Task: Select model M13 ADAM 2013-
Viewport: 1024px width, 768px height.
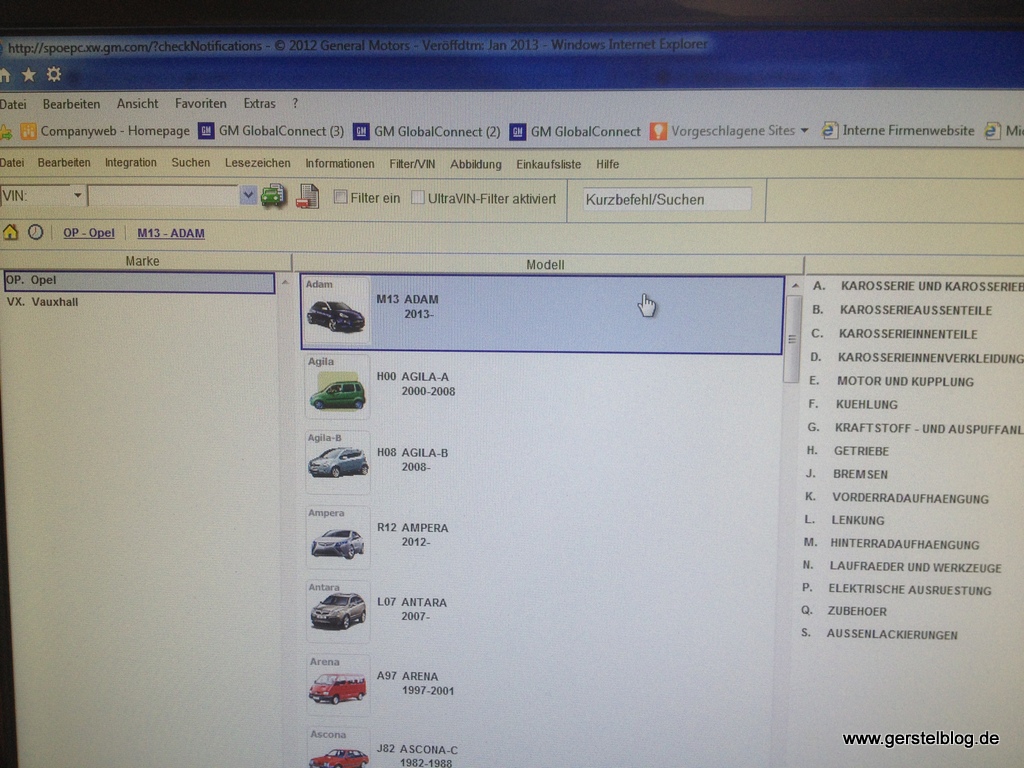Action: [x=542, y=315]
